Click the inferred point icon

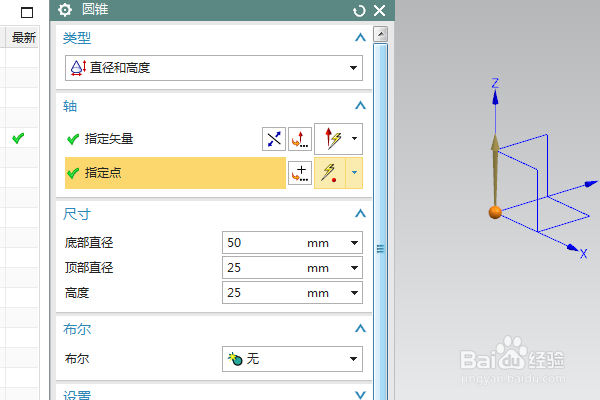pos(330,173)
